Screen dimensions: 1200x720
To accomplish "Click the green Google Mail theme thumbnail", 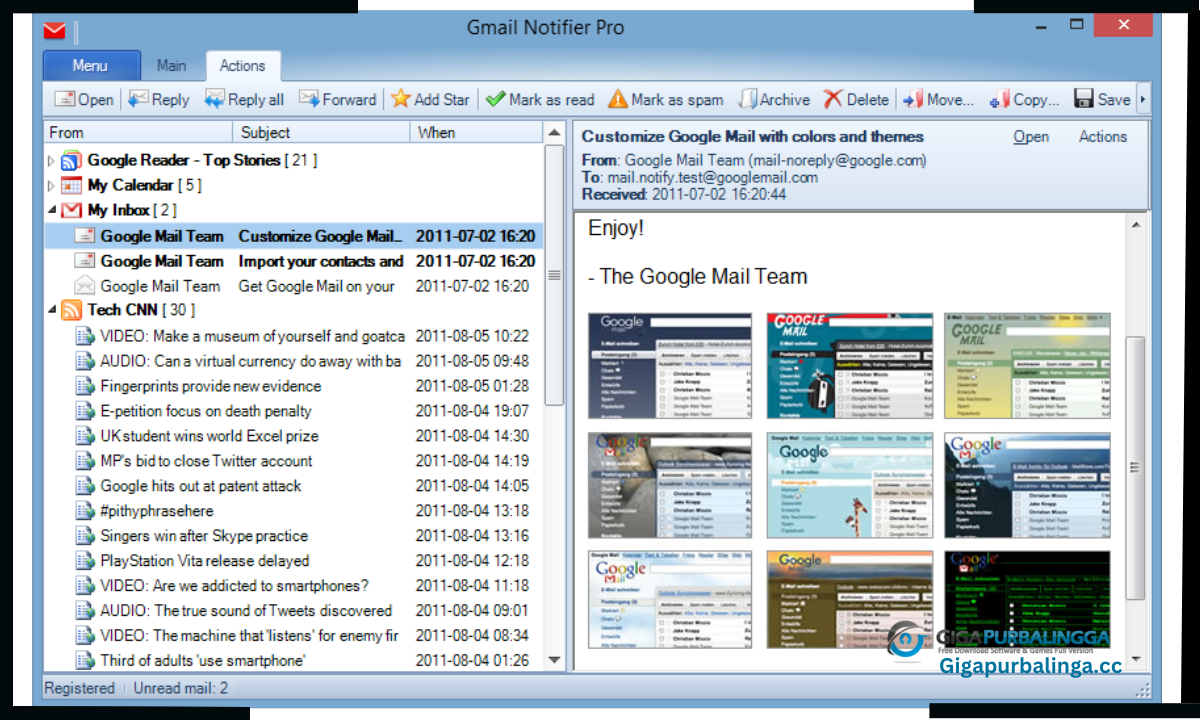I will pos(1027,365).
